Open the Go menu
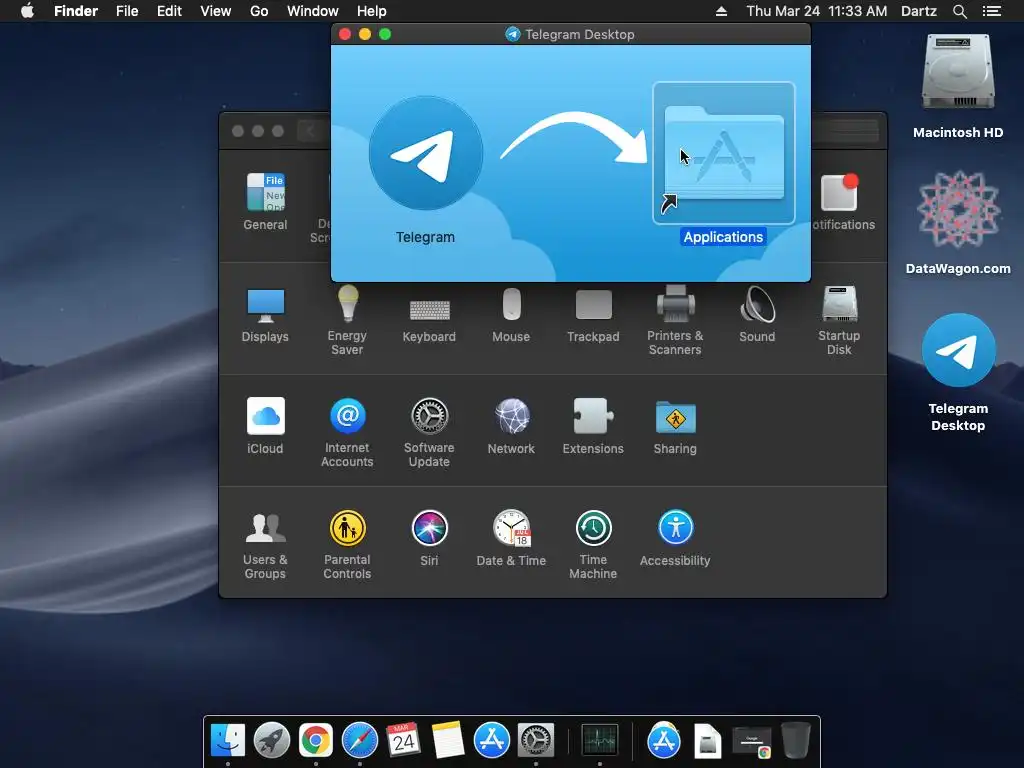 [259, 11]
